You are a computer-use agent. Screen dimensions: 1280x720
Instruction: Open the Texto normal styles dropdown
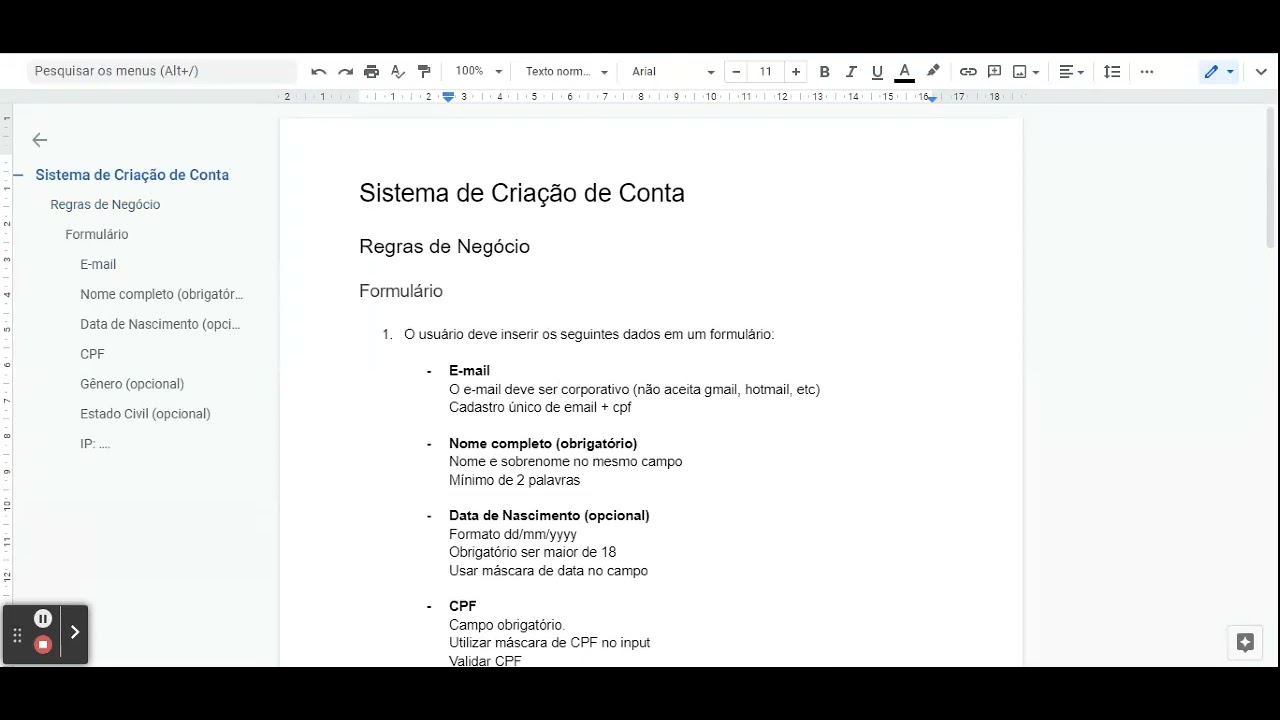pos(565,71)
